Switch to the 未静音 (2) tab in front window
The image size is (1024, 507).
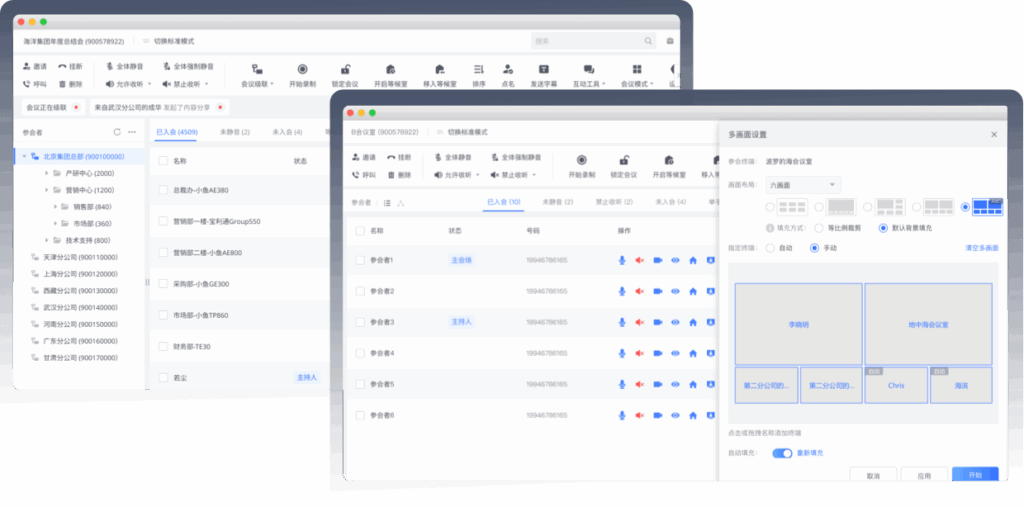coord(557,202)
